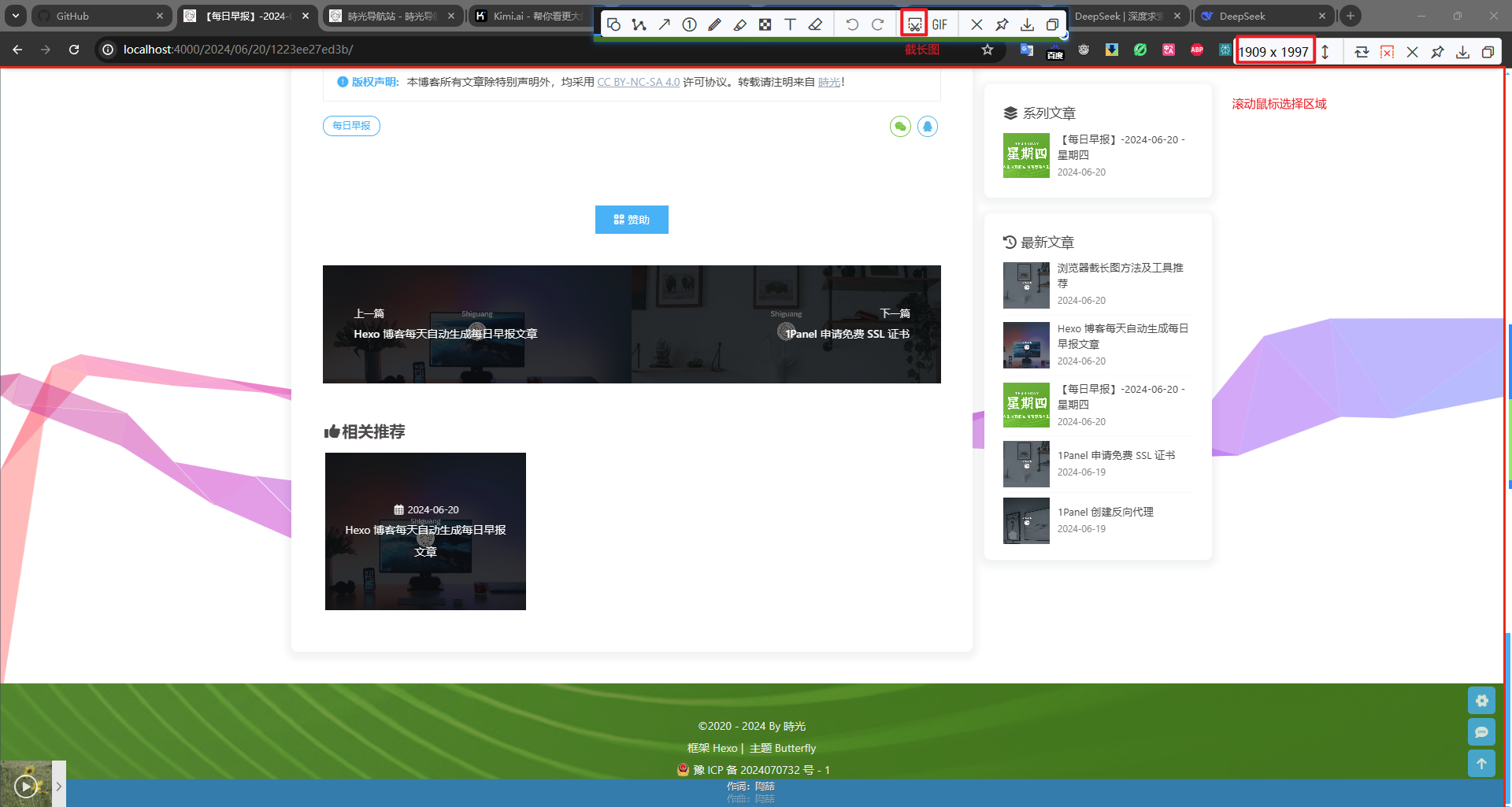Viewport: 1512px width, 807px height.
Task: Select the mosaic blur tool
Action: [765, 24]
